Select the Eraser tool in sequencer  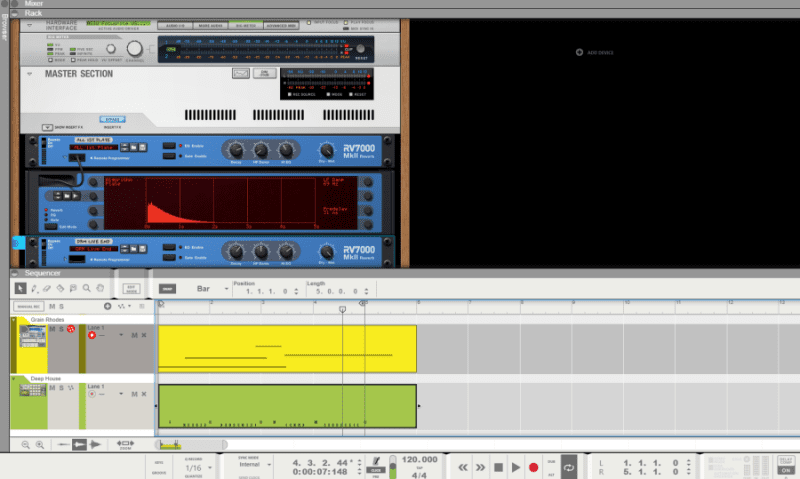coord(47,288)
